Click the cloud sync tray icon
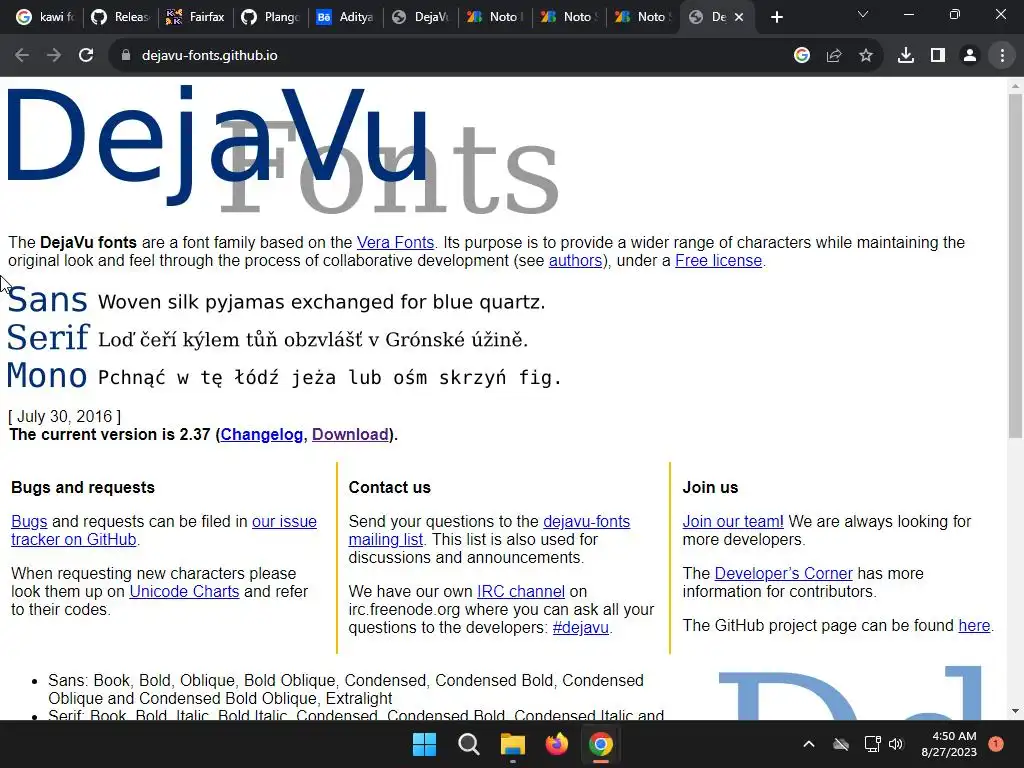The width and height of the screenshot is (1024, 768). click(841, 744)
